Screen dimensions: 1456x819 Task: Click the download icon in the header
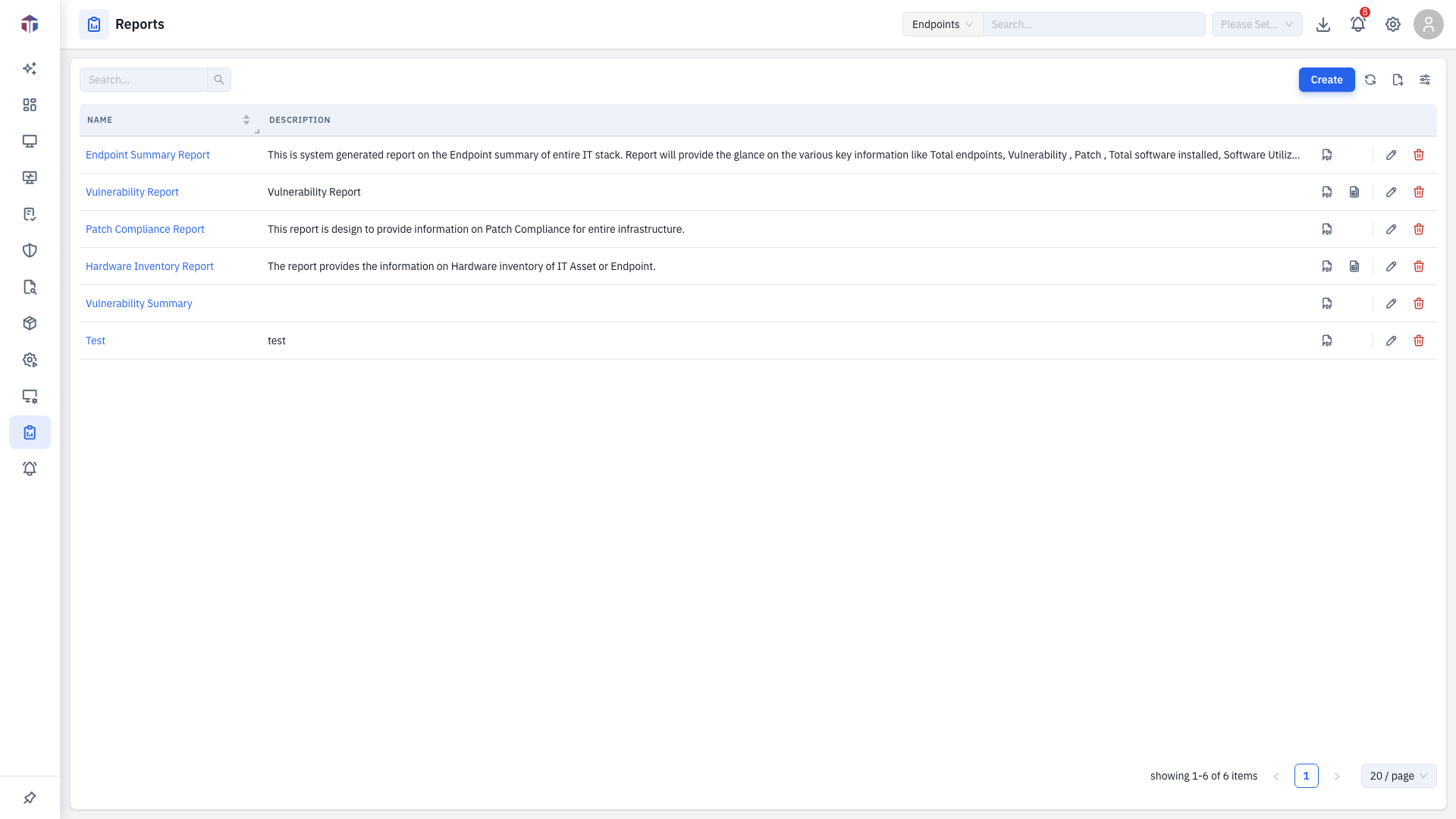click(1323, 24)
